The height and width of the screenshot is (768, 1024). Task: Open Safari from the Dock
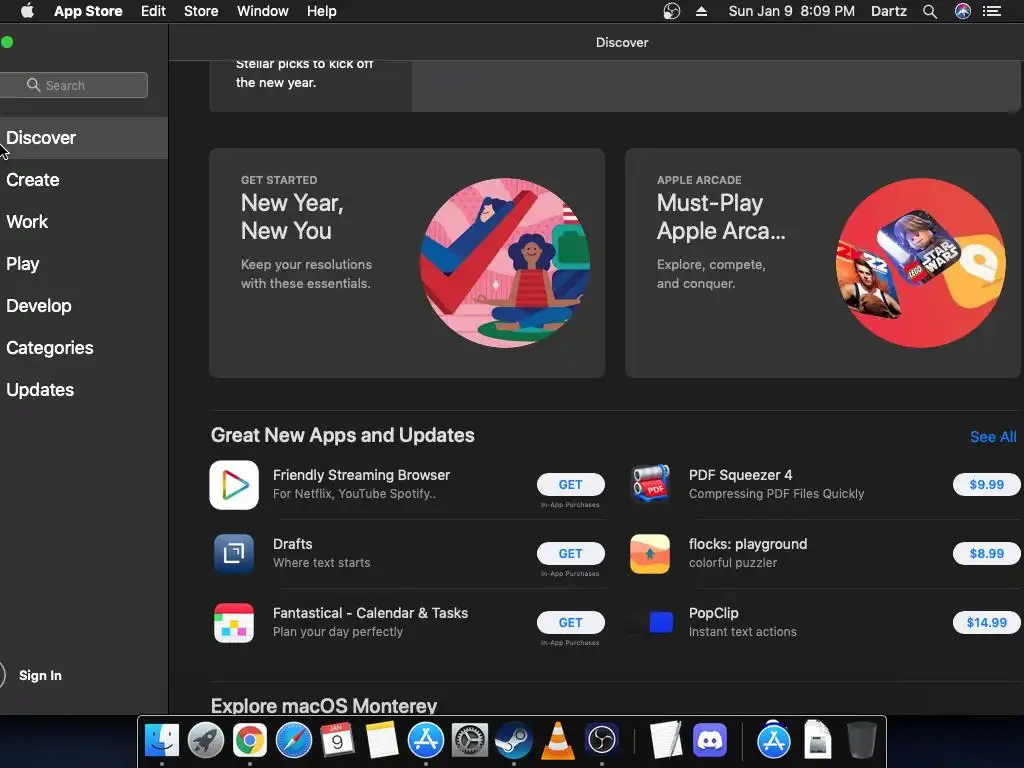(294, 741)
